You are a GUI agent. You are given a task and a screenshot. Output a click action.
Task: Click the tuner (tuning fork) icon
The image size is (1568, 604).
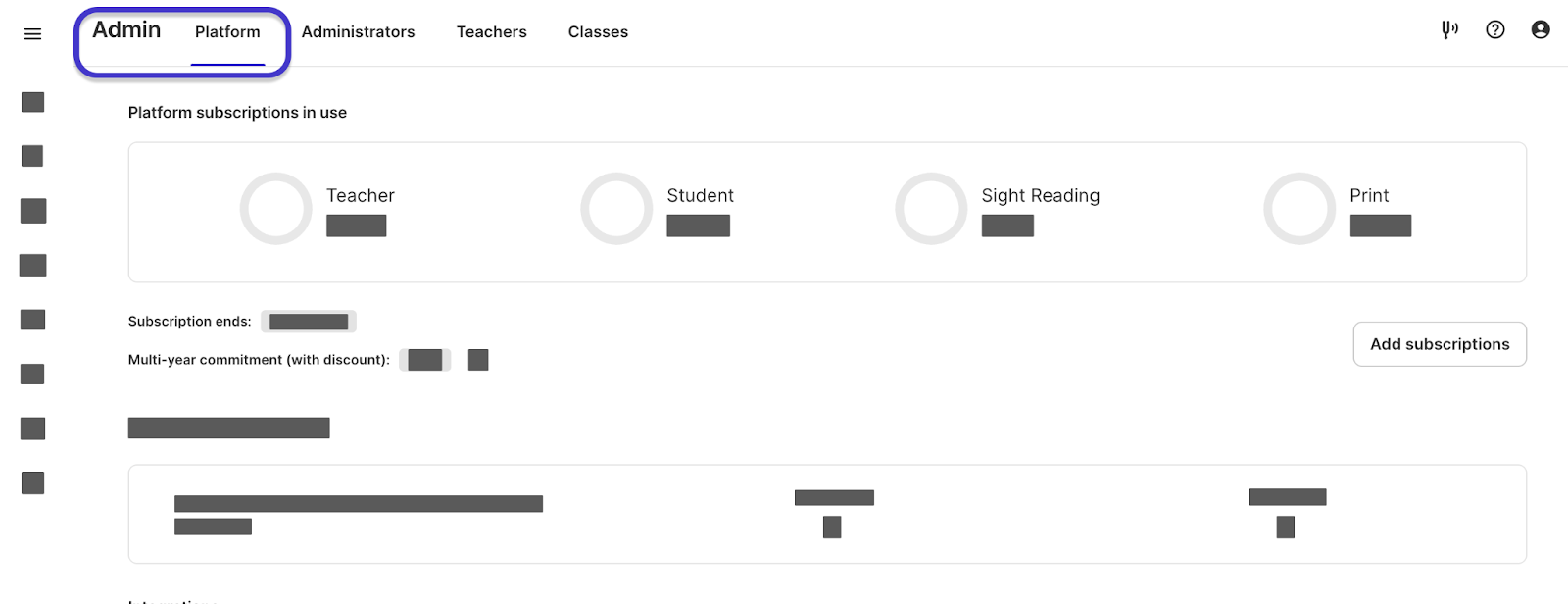[1450, 30]
